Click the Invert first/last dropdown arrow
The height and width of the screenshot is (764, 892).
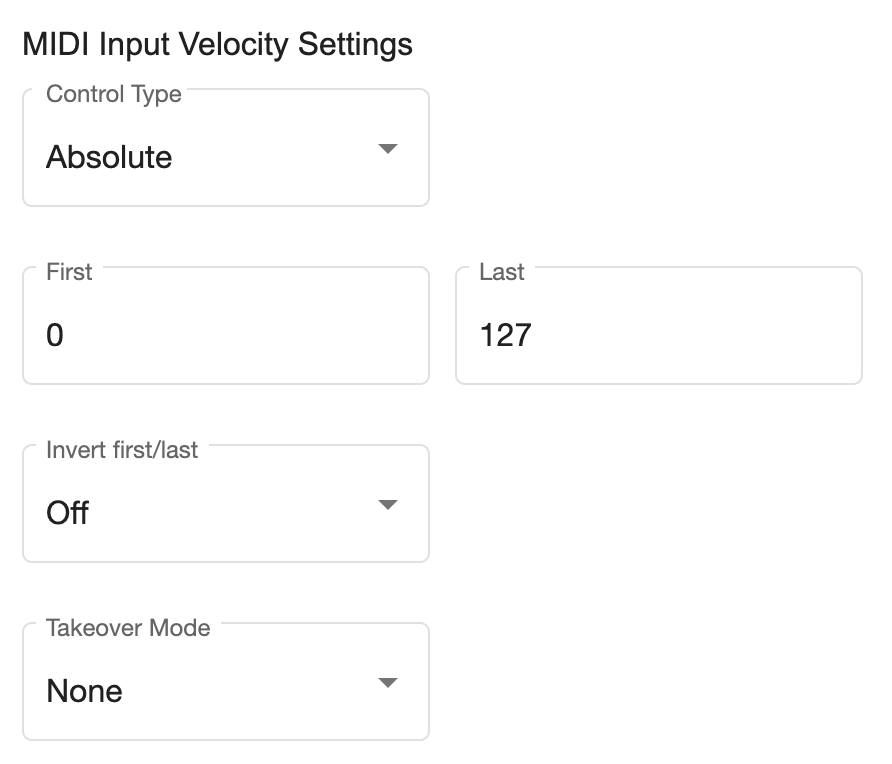(x=388, y=505)
